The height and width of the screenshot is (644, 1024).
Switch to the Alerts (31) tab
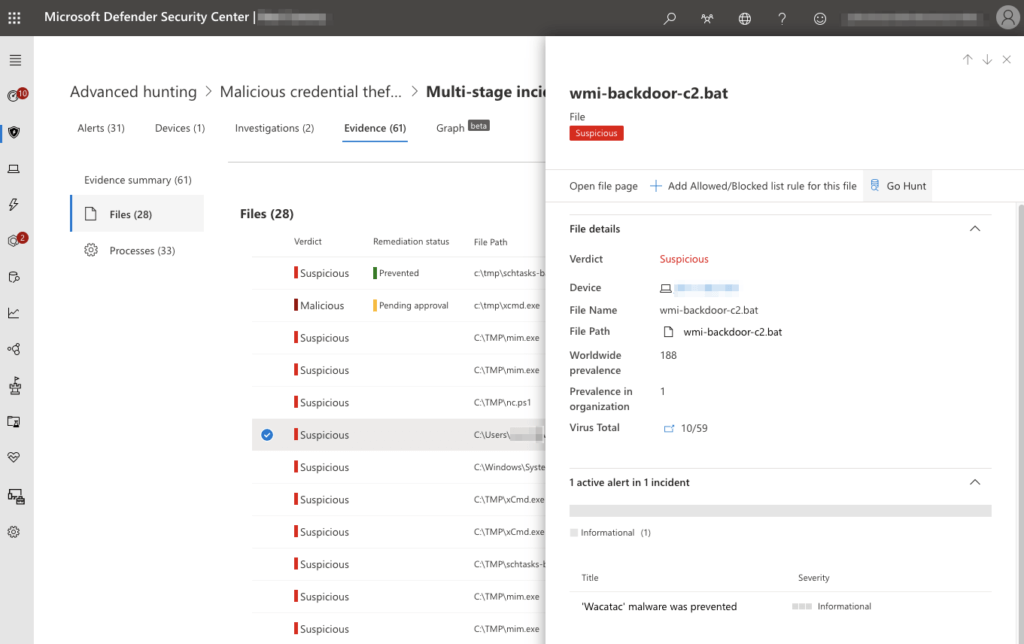pos(100,127)
